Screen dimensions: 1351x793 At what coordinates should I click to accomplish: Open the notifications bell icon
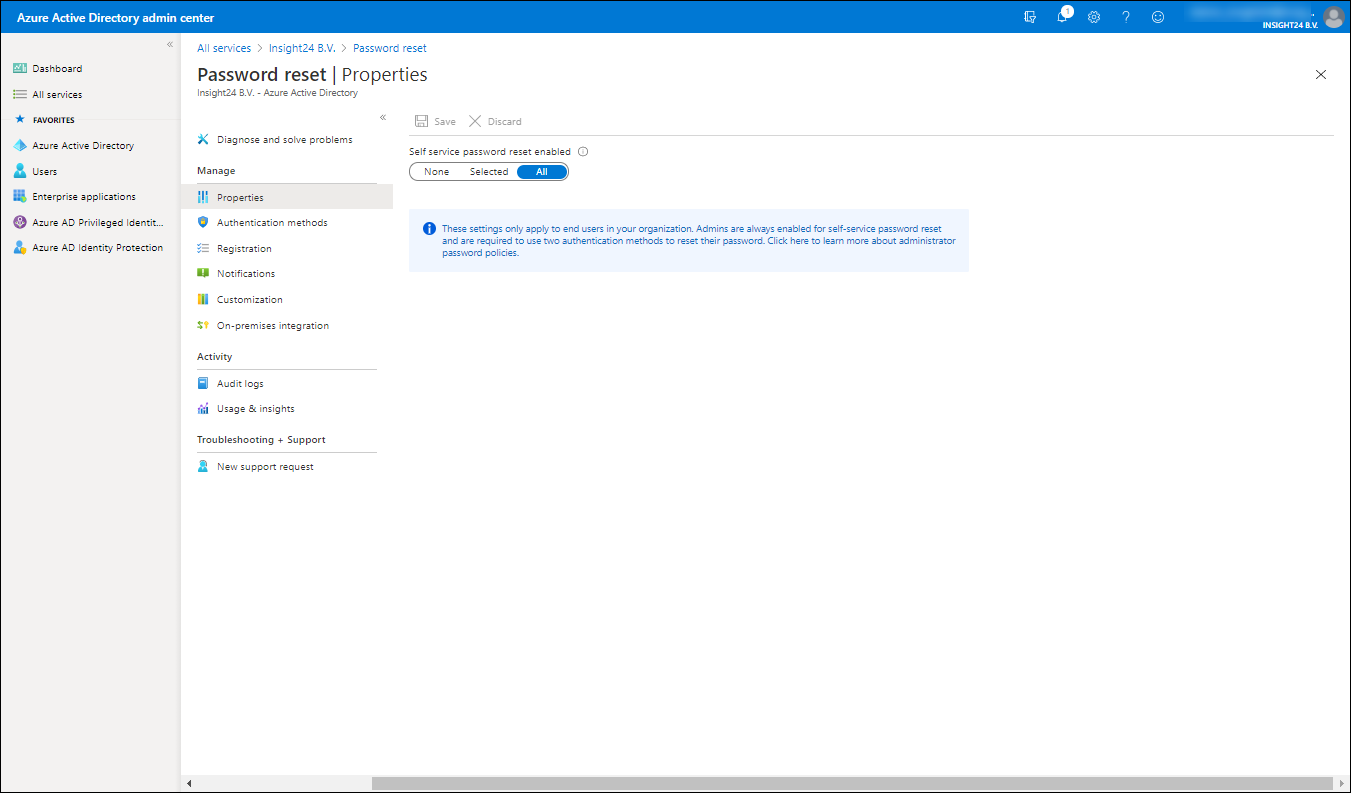(1063, 17)
